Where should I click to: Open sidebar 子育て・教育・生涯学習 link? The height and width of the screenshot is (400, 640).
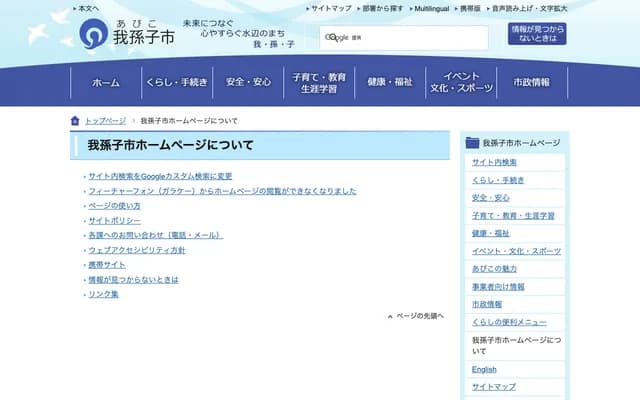tap(513, 216)
